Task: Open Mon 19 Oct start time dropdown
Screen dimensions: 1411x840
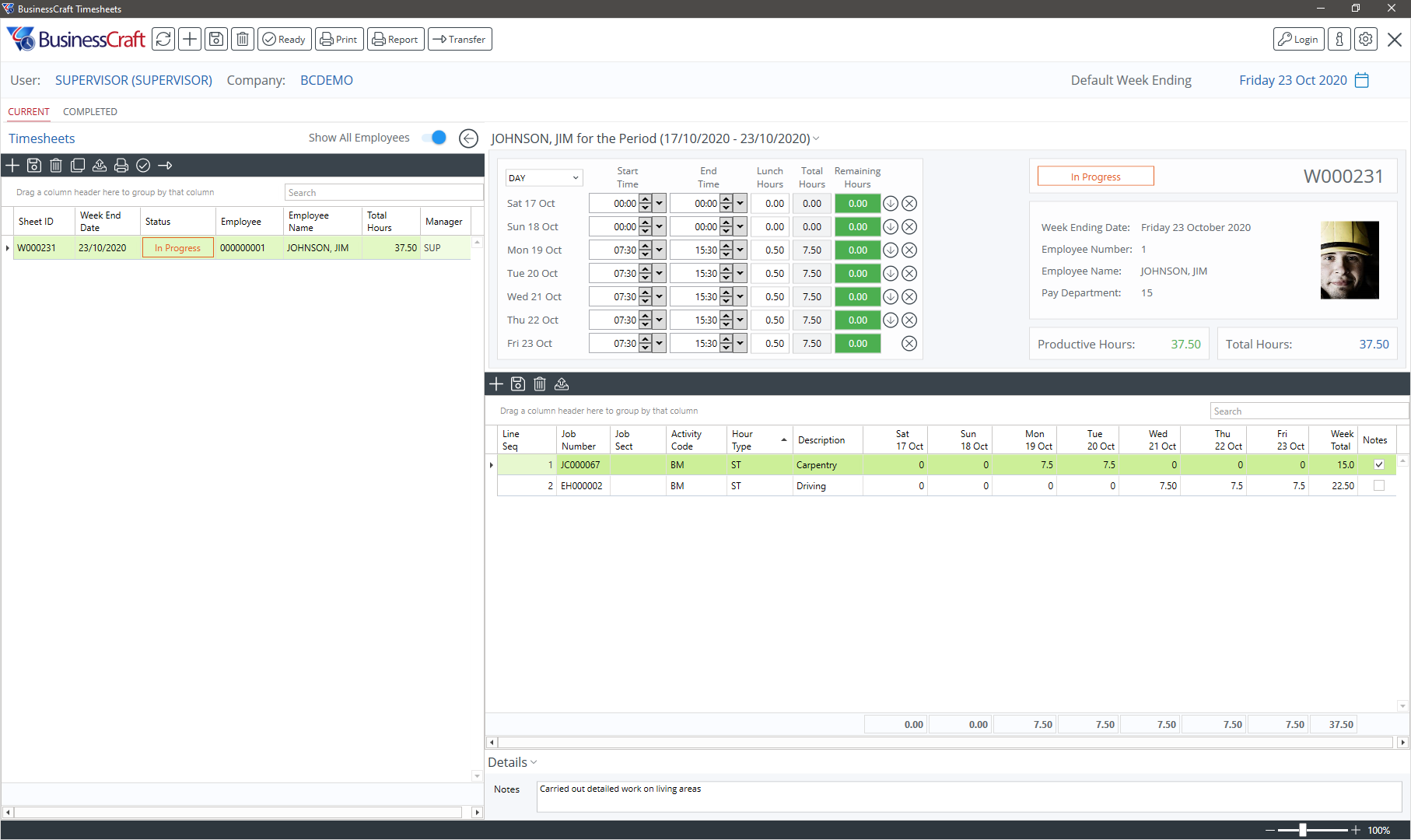Action: click(x=660, y=250)
